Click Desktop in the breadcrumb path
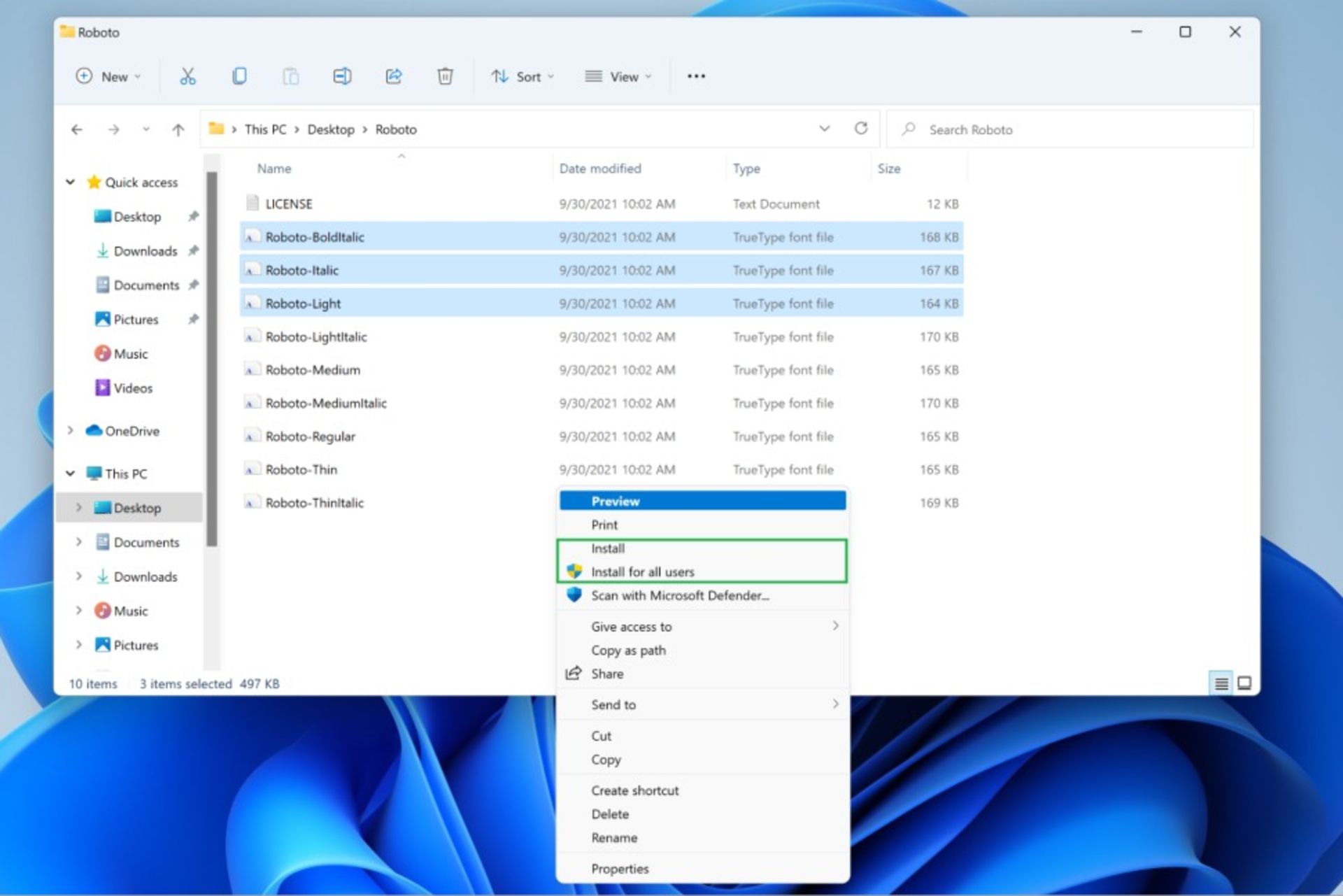The height and width of the screenshot is (896, 1343). pyautogui.click(x=331, y=129)
